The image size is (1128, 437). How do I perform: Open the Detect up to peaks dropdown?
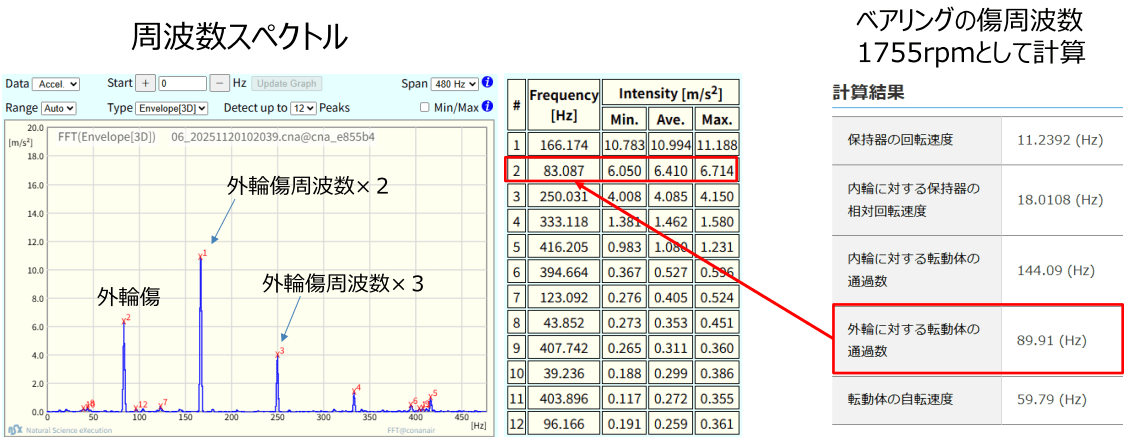(x=303, y=107)
